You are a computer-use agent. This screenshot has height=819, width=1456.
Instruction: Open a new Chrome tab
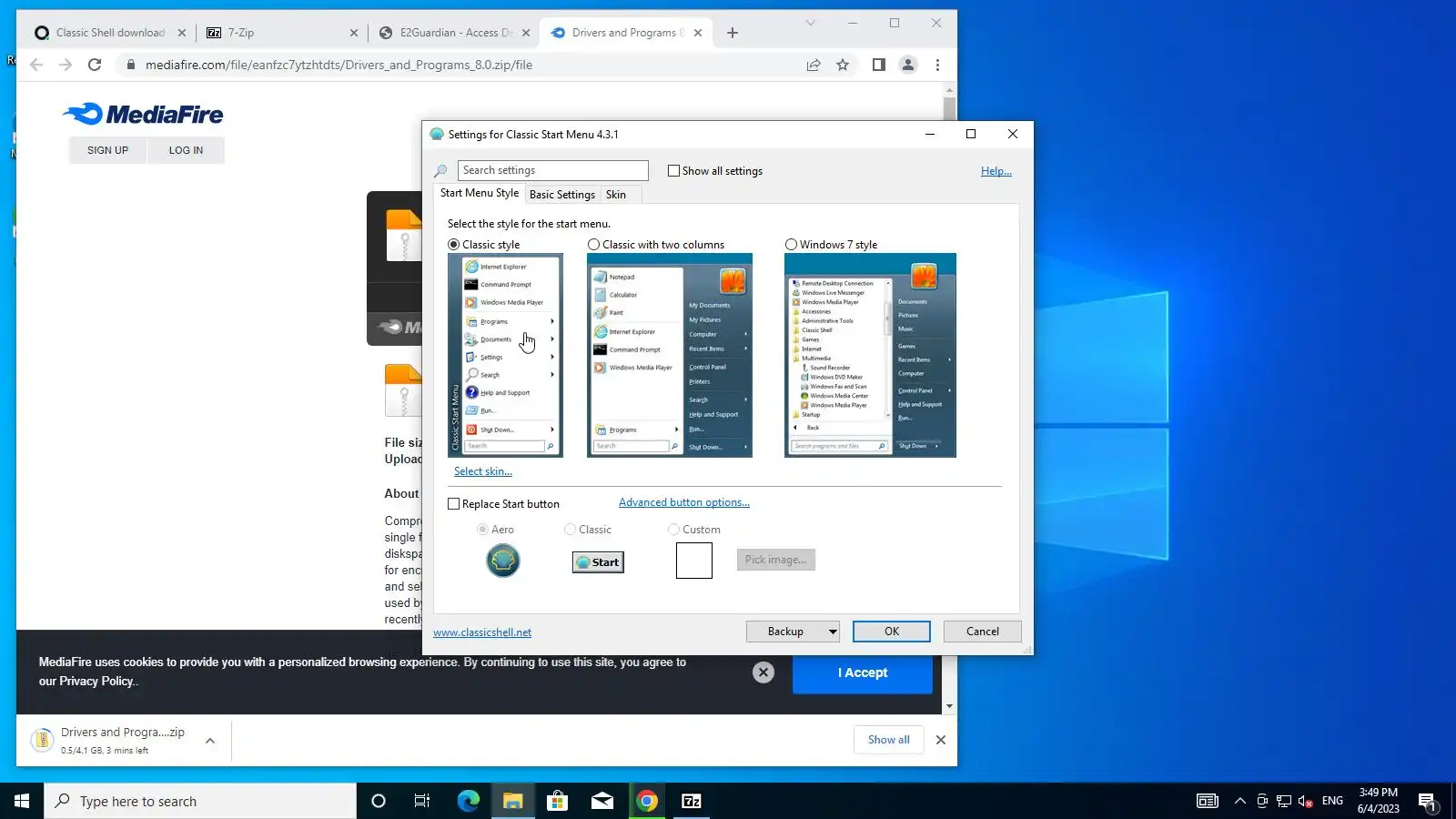733,33
